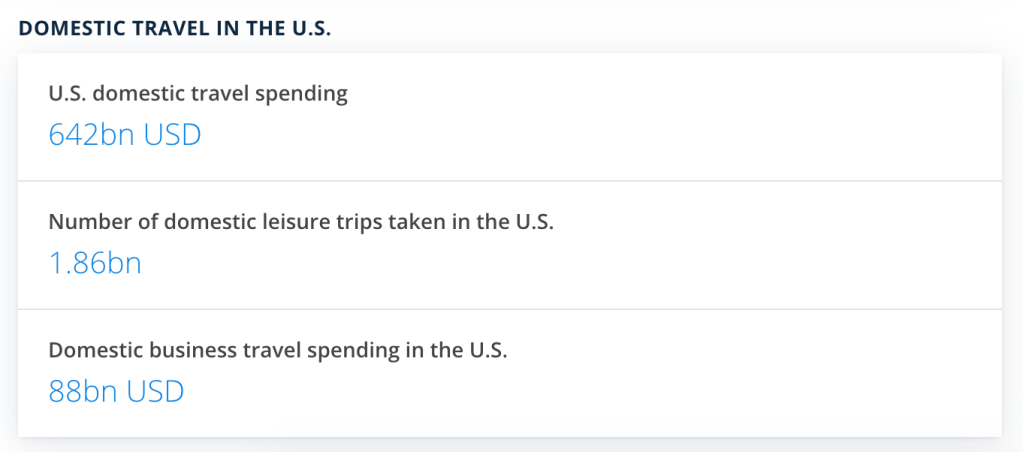The width and height of the screenshot is (1023, 452).
Task: Click the word 'DOMESTIC' in the section heading
Action: (66, 28)
